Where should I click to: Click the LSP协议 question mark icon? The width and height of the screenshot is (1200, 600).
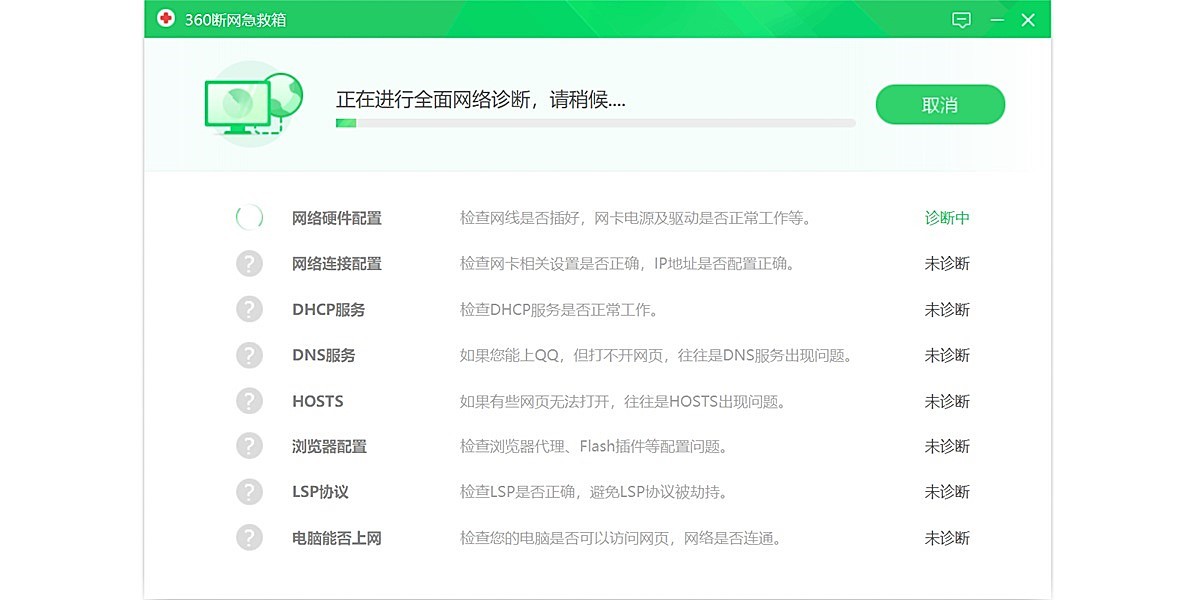[x=249, y=492]
